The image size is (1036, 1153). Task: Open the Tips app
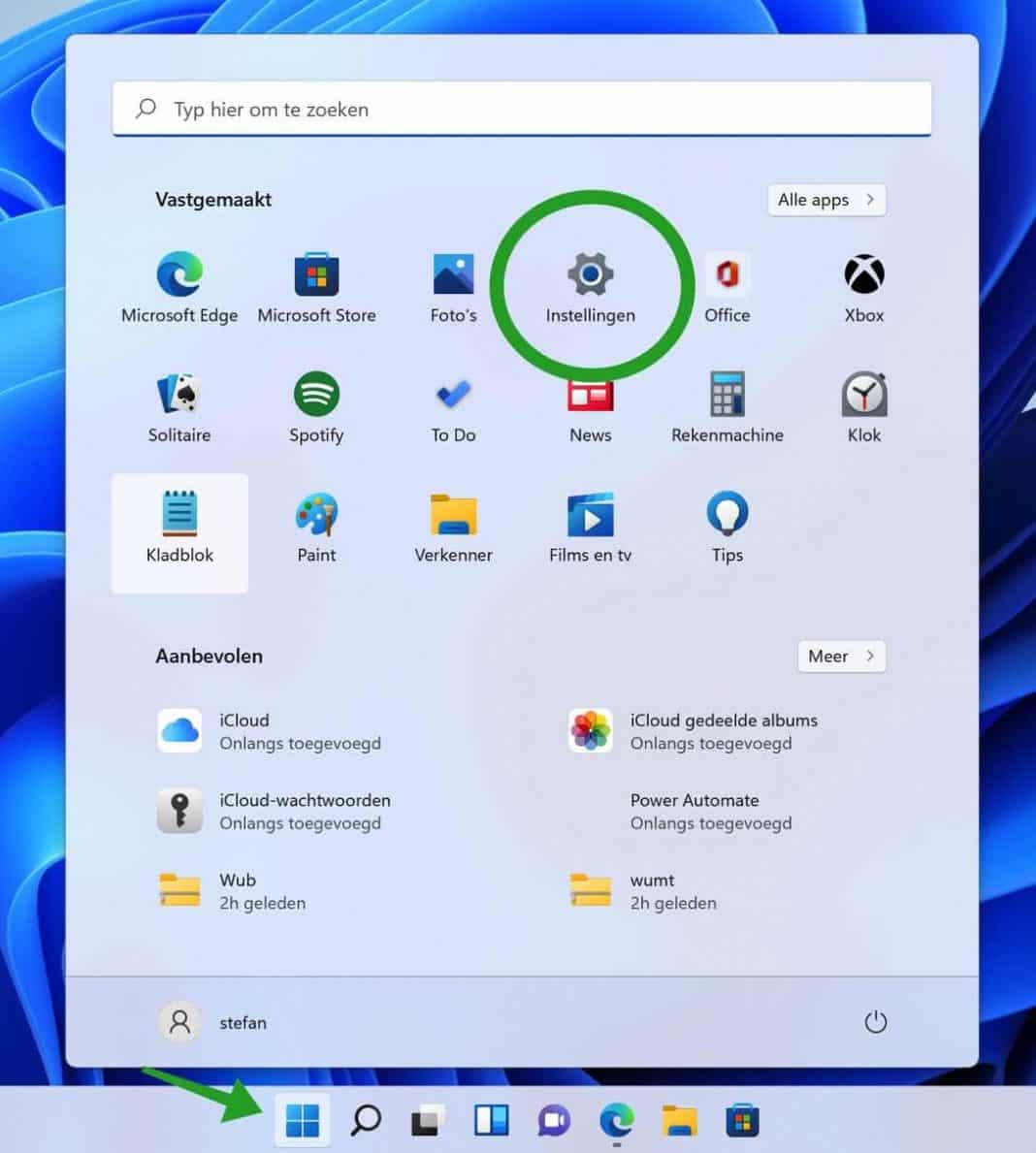click(727, 528)
